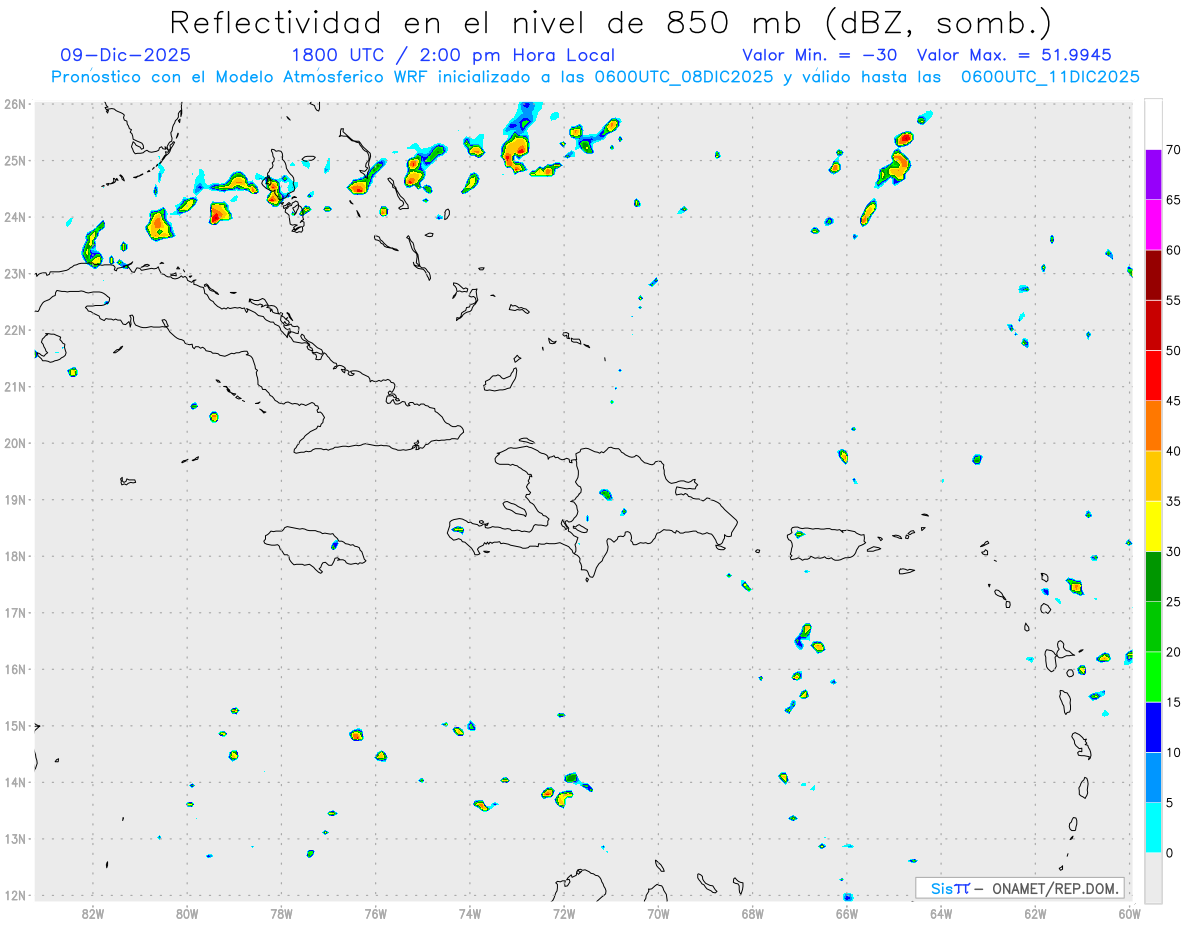Click the latitude label '22N'
This screenshot has height=927, width=1200.
[x=14, y=330]
